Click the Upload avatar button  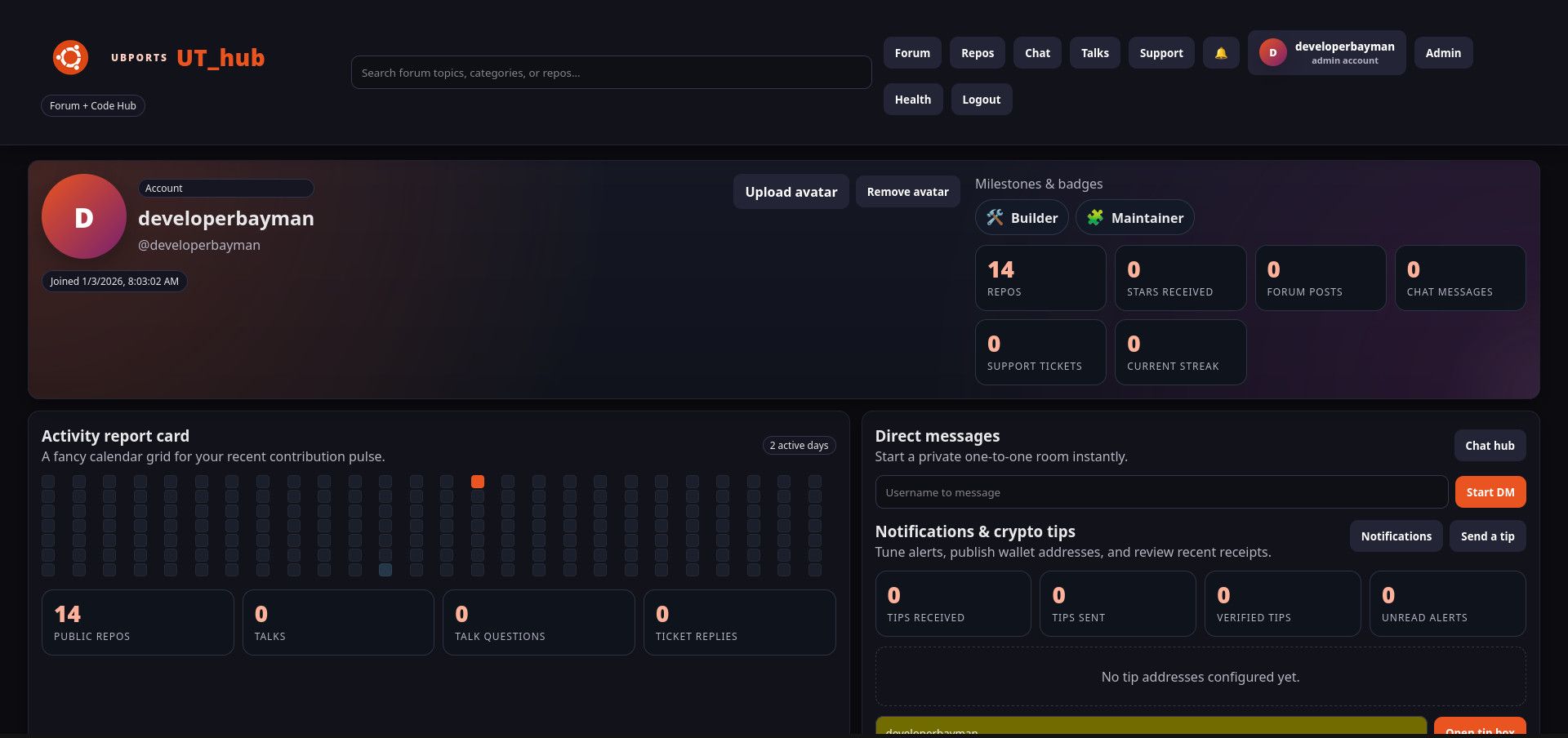[791, 192]
